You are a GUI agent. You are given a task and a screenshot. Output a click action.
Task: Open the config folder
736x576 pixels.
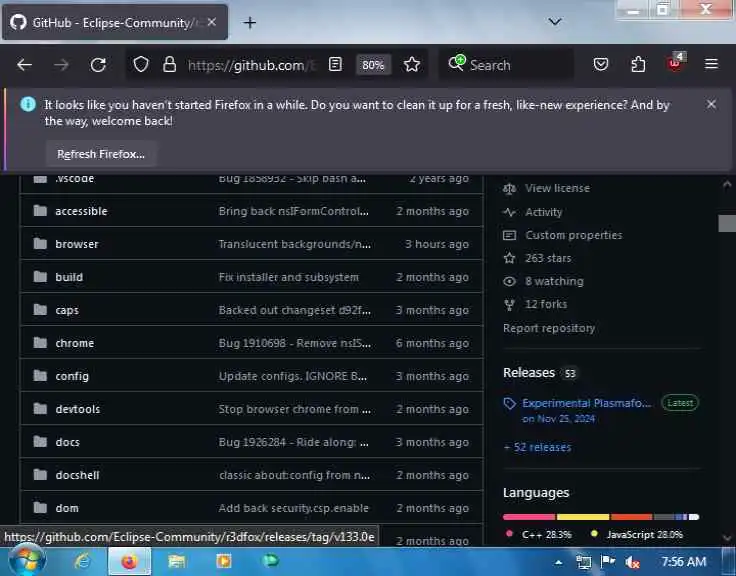tap(72, 376)
